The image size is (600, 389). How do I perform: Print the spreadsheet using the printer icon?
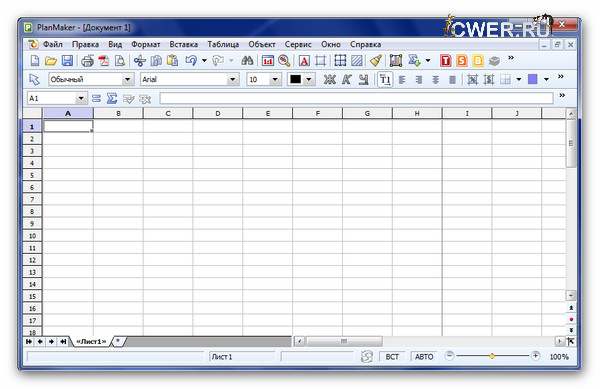click(x=87, y=60)
